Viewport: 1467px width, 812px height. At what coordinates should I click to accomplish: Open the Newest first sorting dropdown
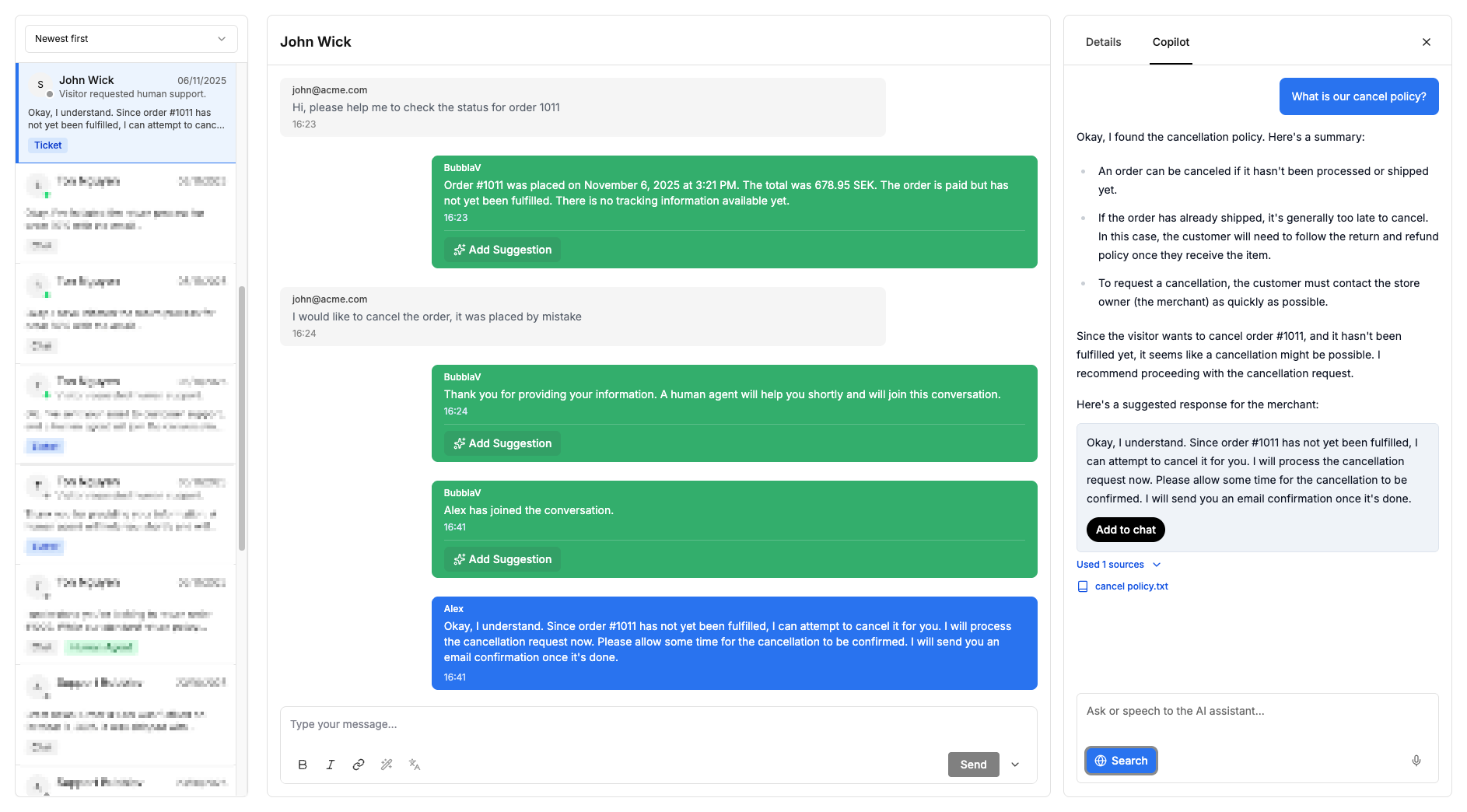pos(130,38)
